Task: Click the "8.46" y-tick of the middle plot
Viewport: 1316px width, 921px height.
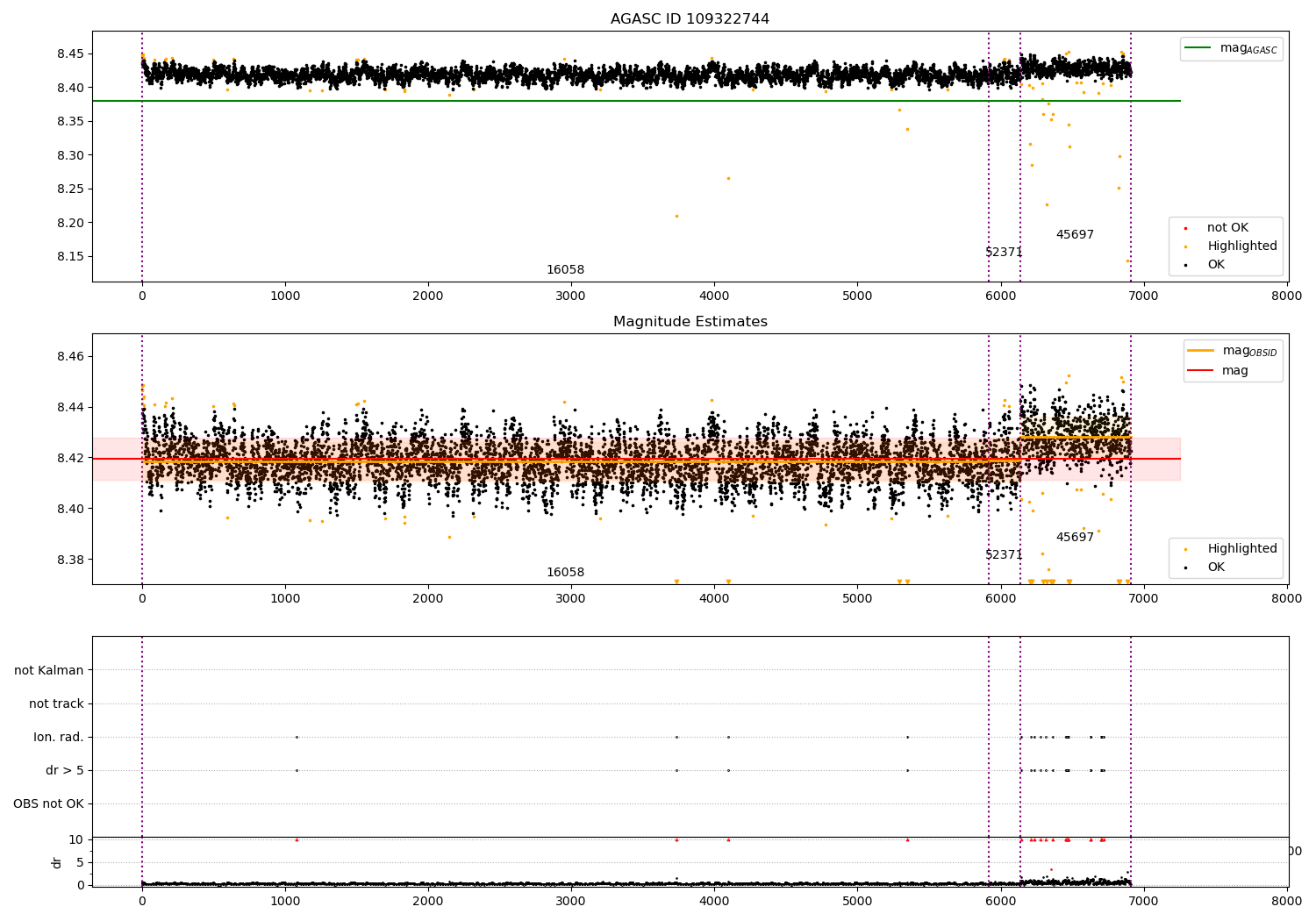Action: [71, 357]
